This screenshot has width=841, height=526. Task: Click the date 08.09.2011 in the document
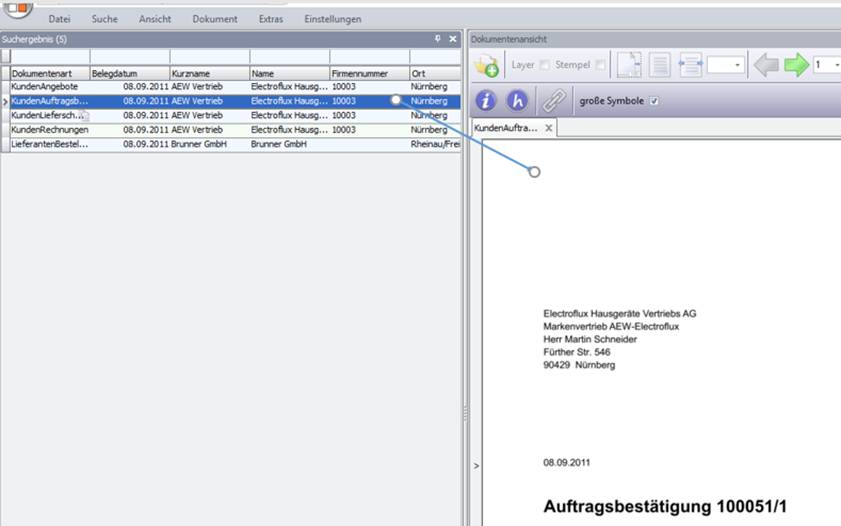coord(566,463)
